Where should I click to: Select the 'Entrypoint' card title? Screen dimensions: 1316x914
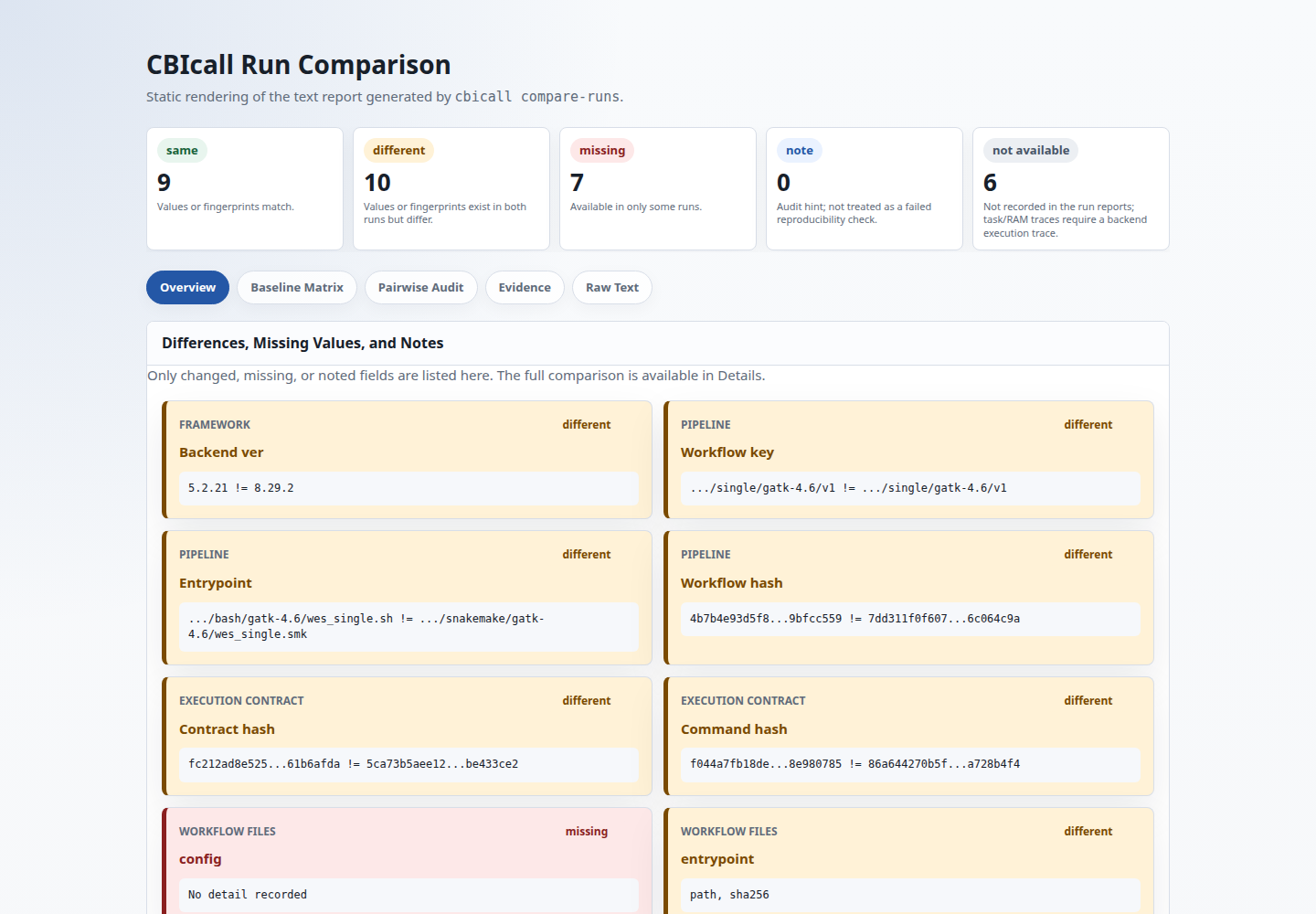pos(216,583)
